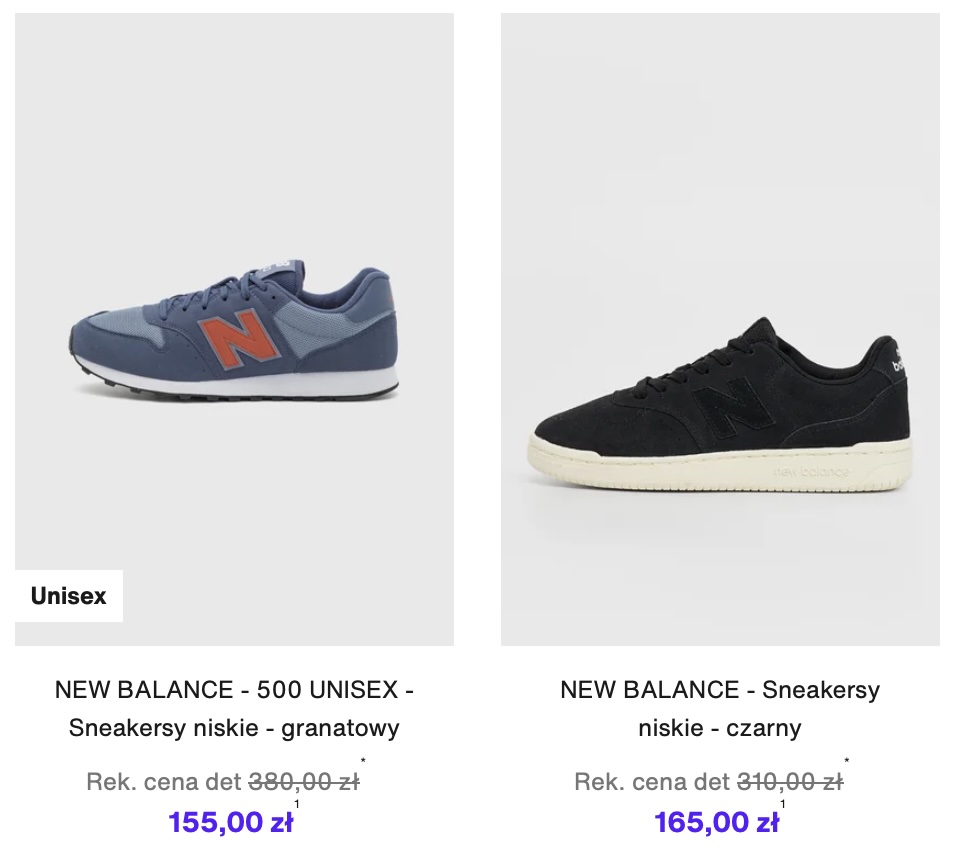Click the Unisex badge on the navy sneaker
Image resolution: width=954 pixels, height=864 pixels.
click(x=68, y=596)
